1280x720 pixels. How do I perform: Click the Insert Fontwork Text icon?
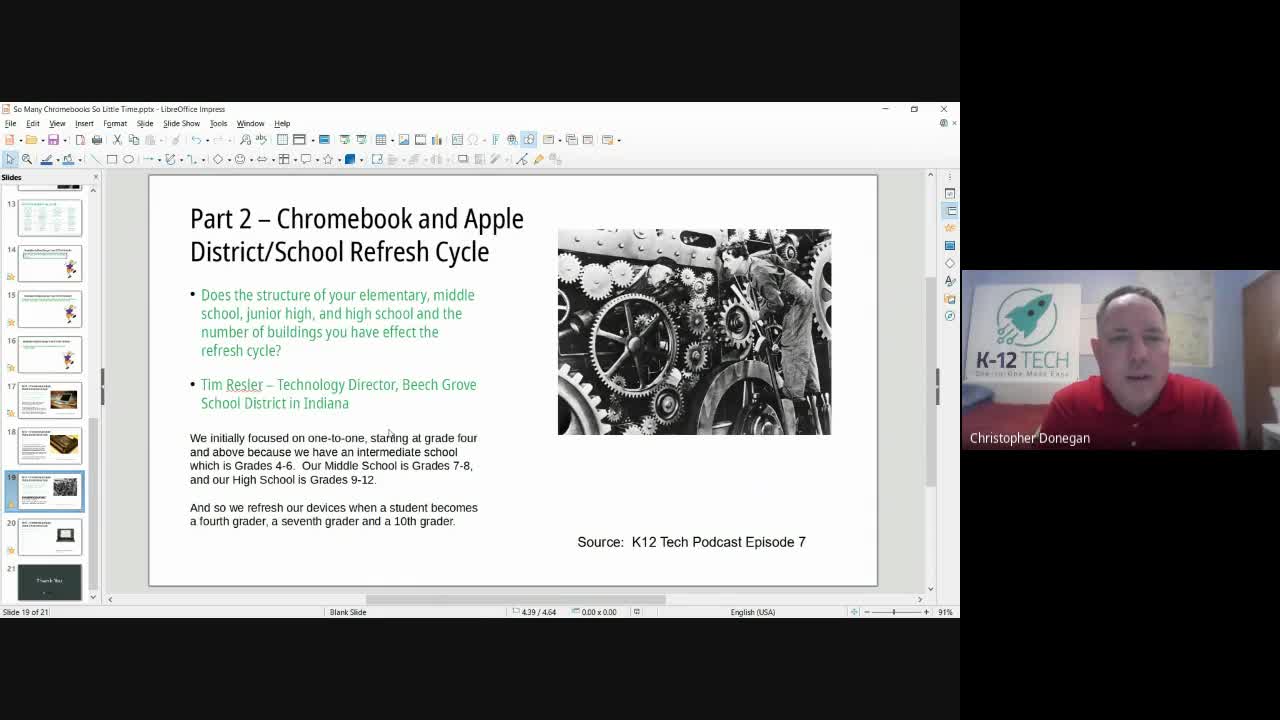click(x=495, y=140)
